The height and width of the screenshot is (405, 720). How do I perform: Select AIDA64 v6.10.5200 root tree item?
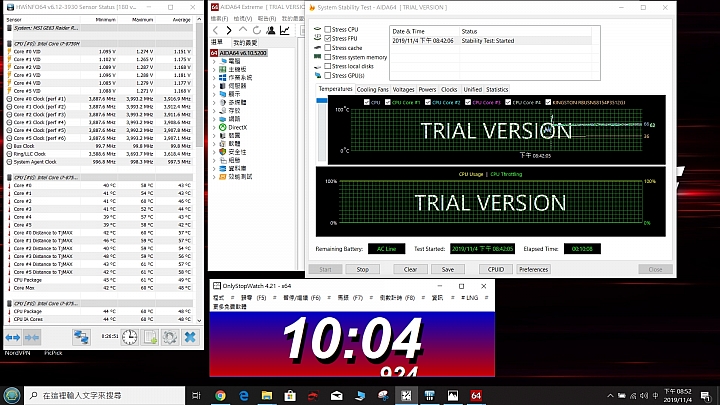point(239,53)
